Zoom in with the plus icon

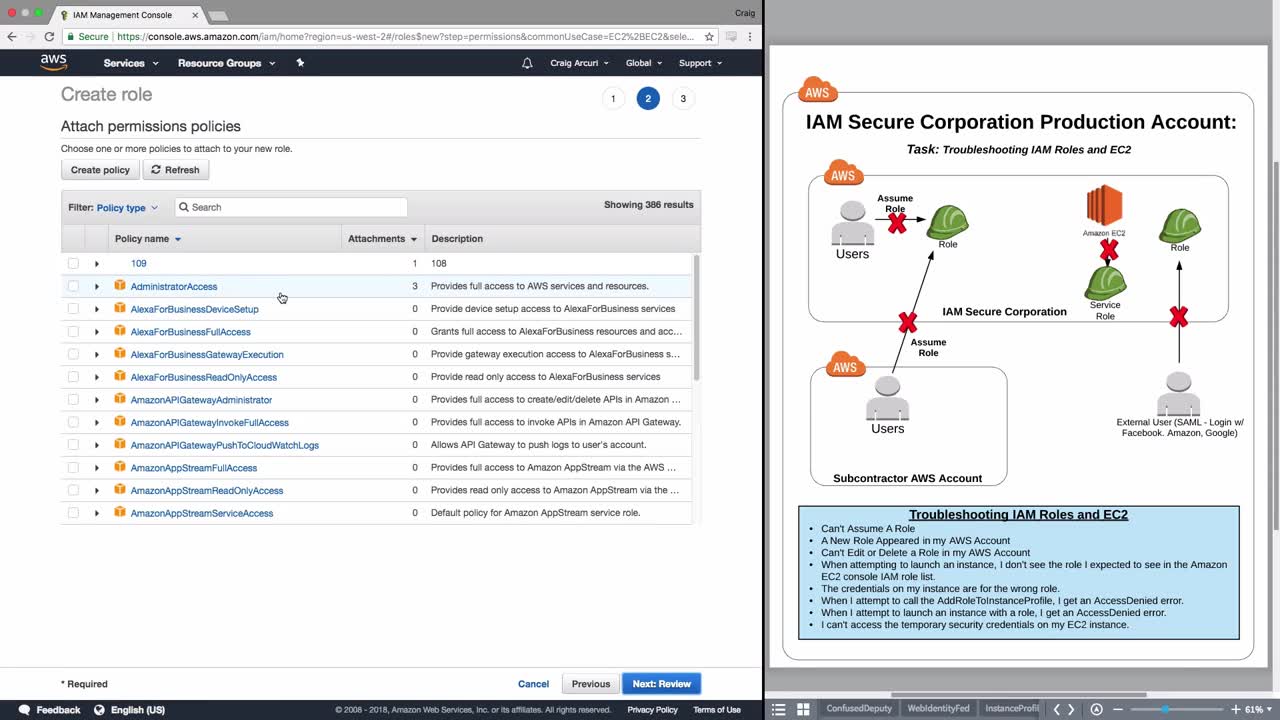click(1236, 709)
